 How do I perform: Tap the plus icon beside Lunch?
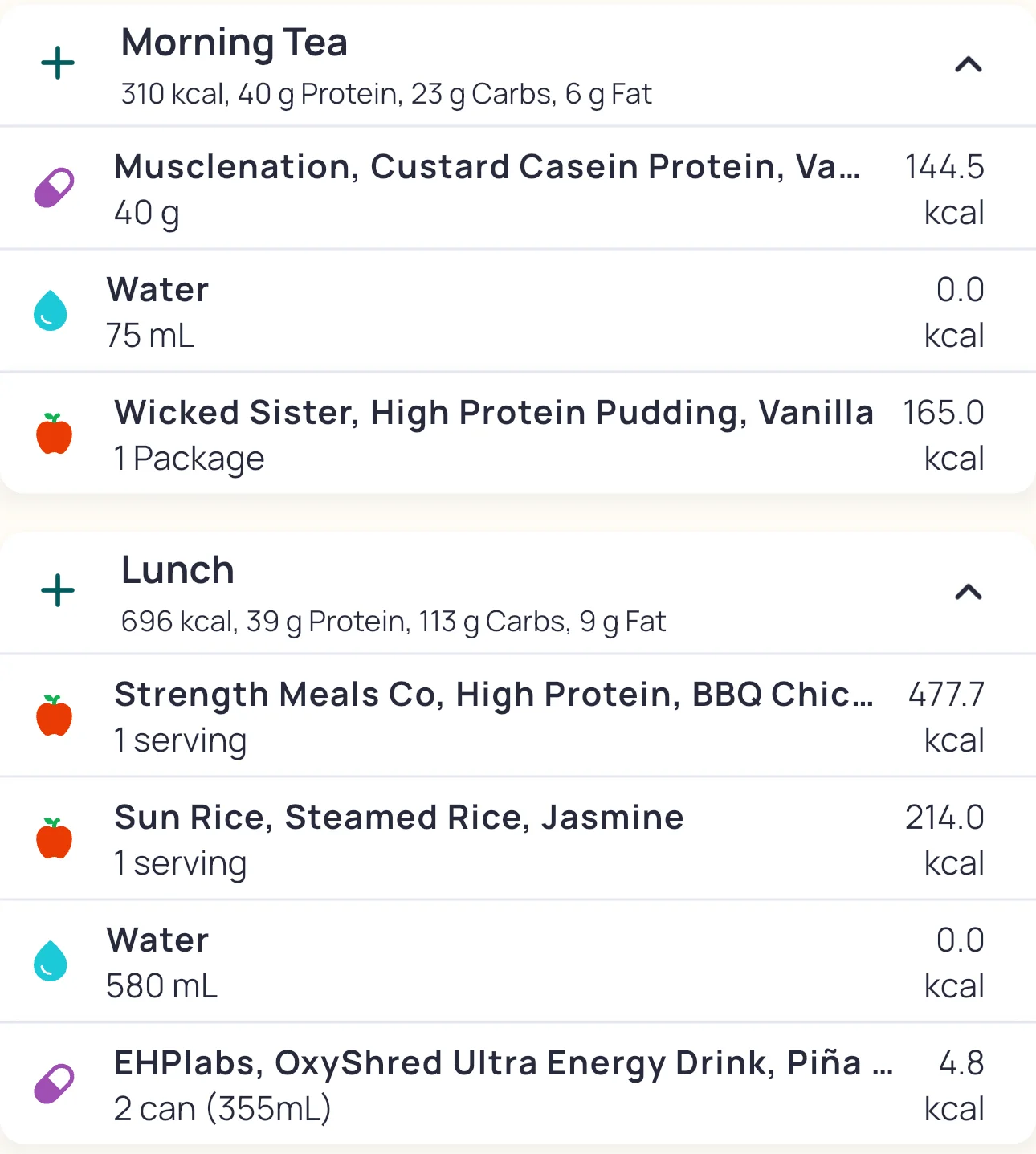[x=58, y=591]
